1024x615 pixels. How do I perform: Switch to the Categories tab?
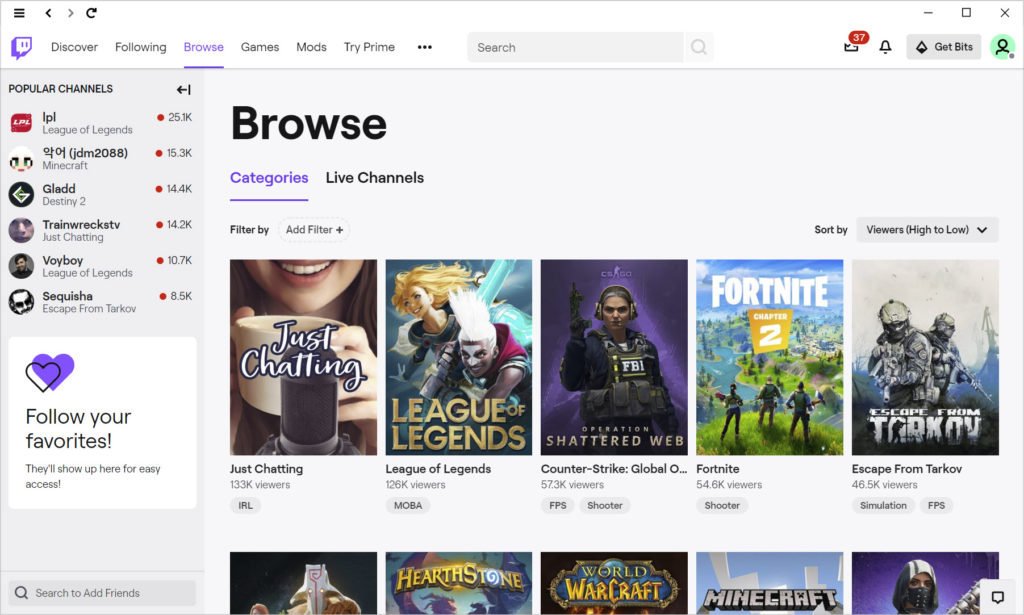coord(269,178)
